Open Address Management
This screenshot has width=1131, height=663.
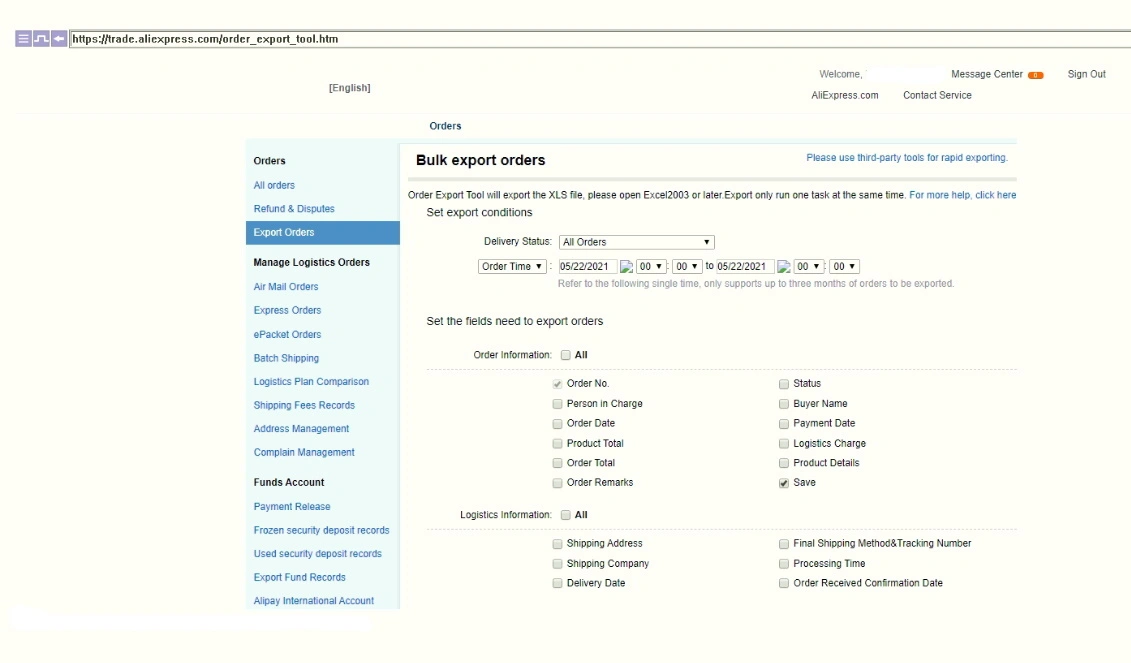(x=301, y=429)
